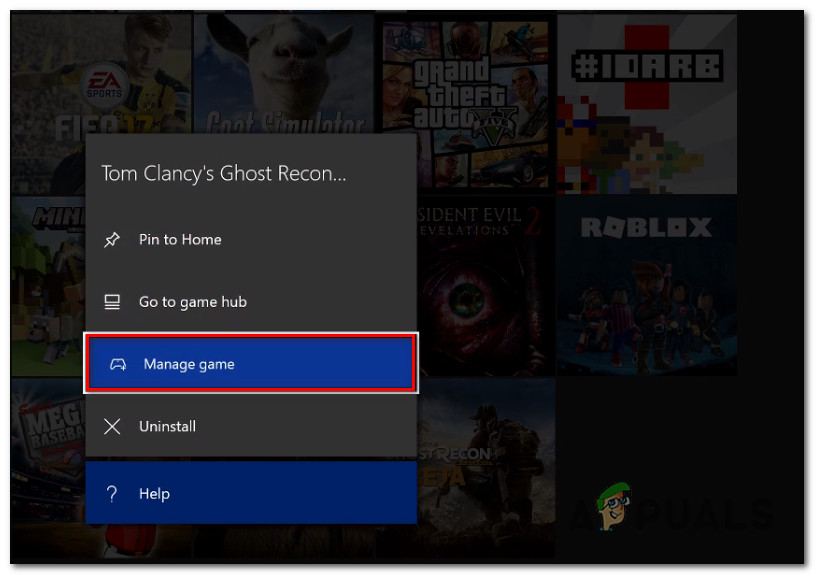Click the game hub monitor icon
This screenshot has width=815, height=575.
coord(112,302)
